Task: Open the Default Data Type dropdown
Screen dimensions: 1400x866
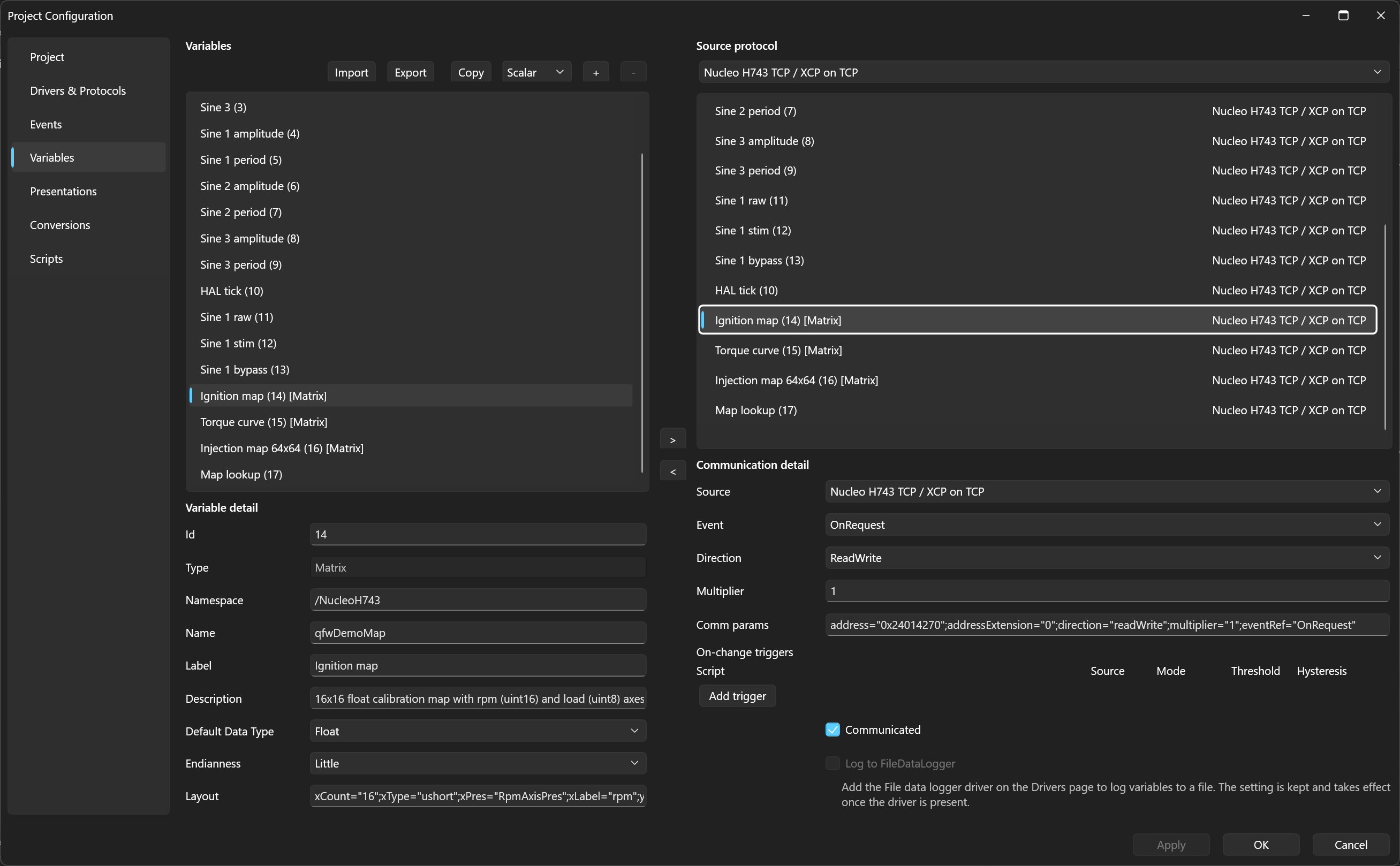Action: tap(478, 731)
